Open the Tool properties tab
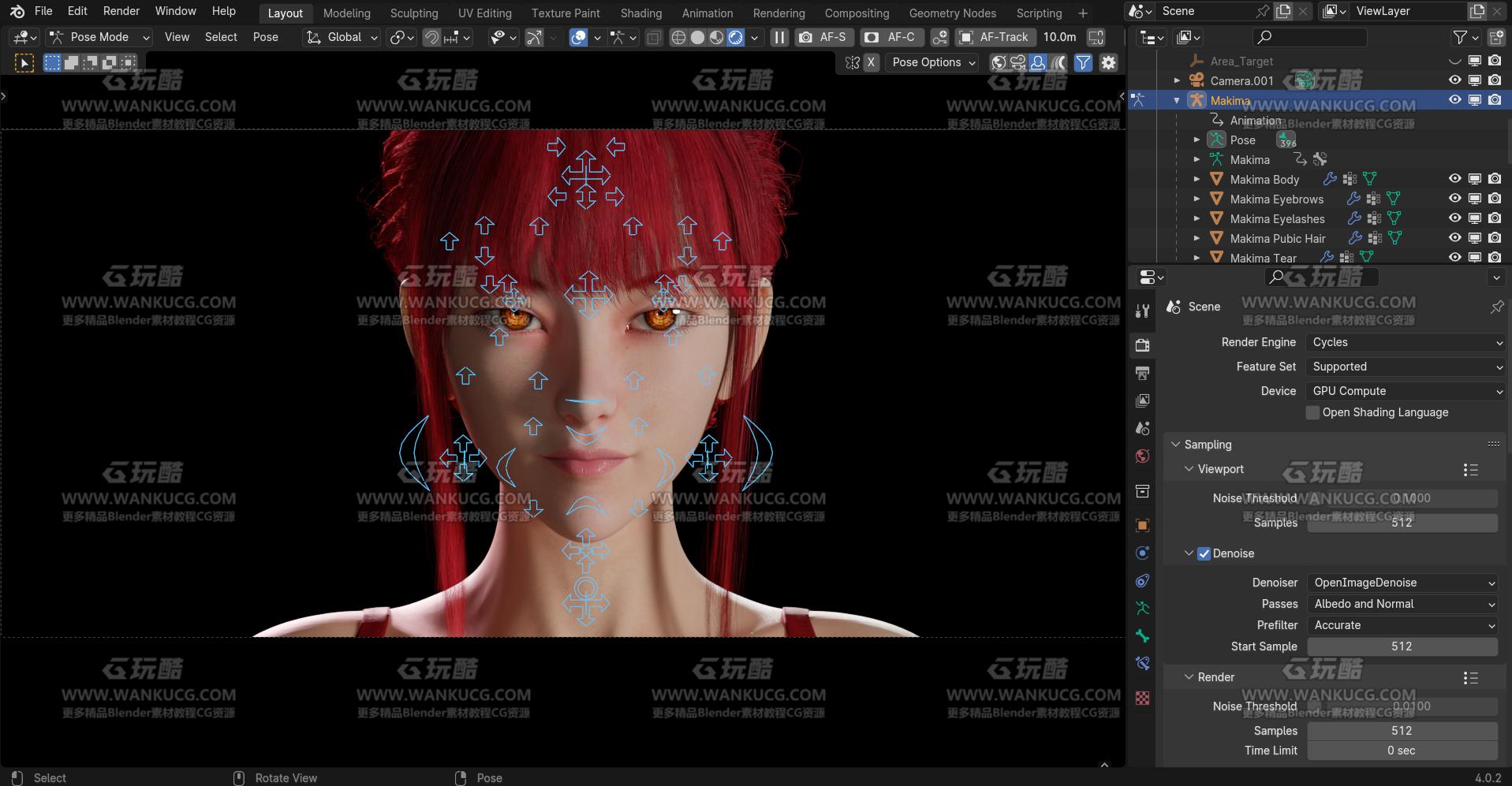This screenshot has width=1512, height=786. coord(1142,311)
